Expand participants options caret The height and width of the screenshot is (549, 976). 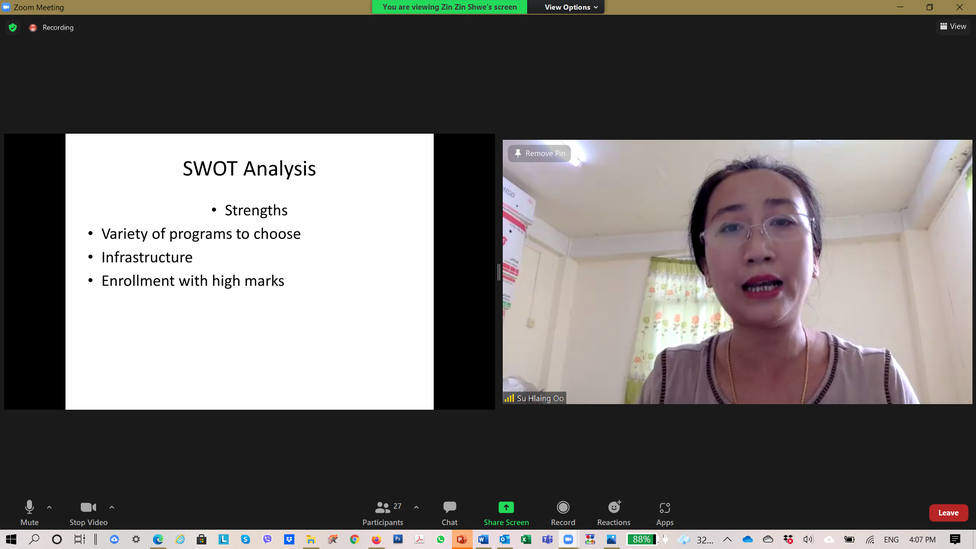(416, 507)
